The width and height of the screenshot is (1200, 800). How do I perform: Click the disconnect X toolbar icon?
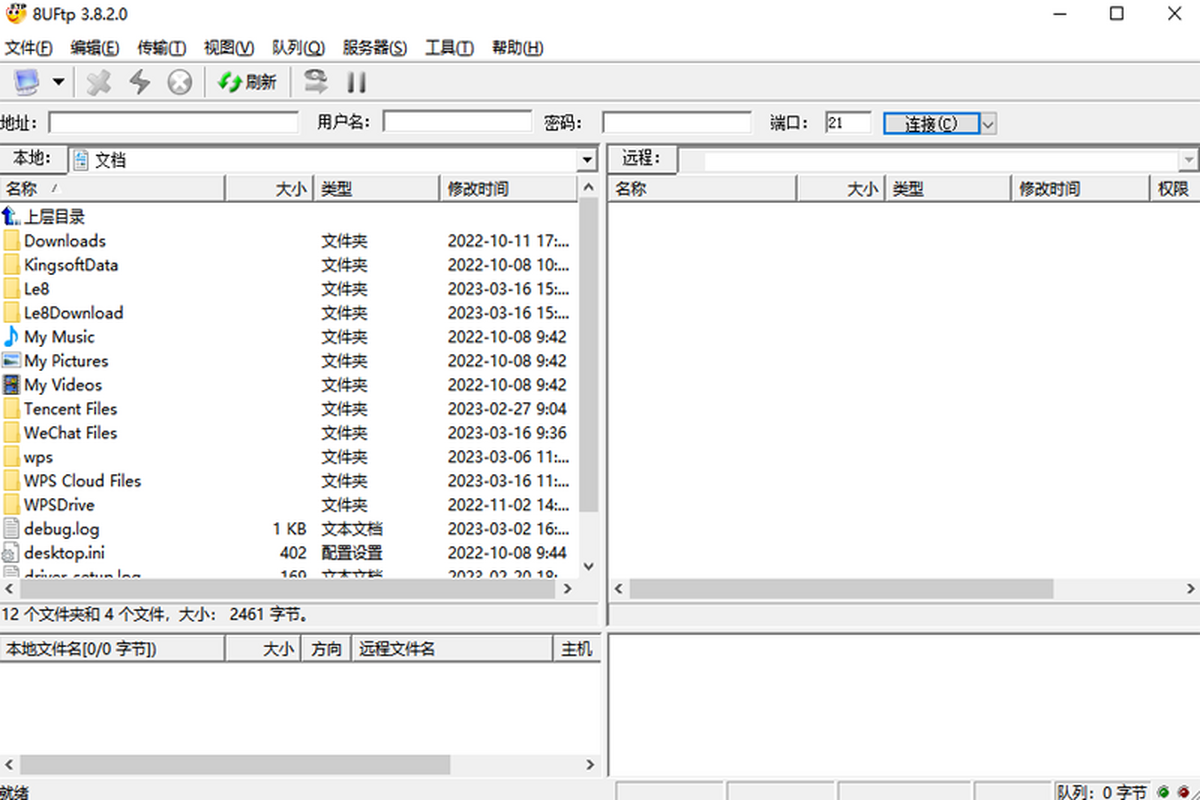[x=98, y=82]
